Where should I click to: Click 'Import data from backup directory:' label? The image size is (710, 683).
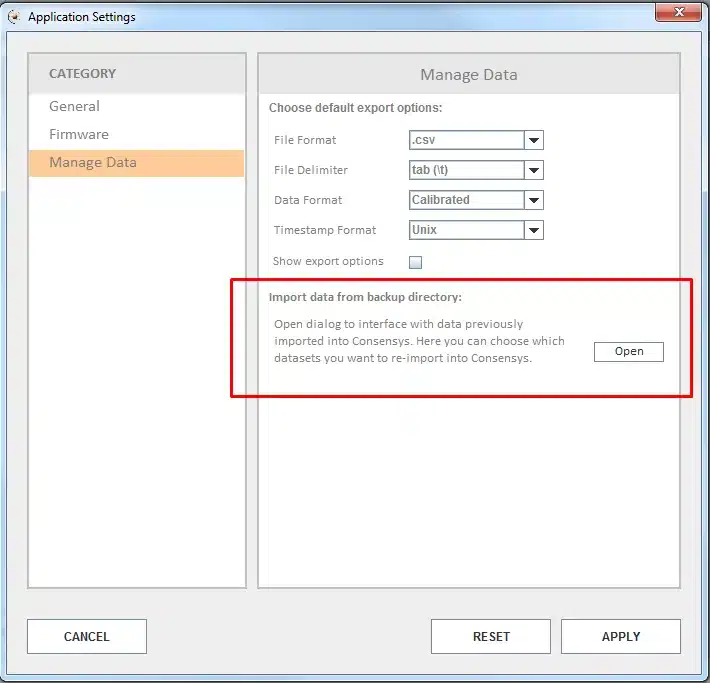click(365, 297)
